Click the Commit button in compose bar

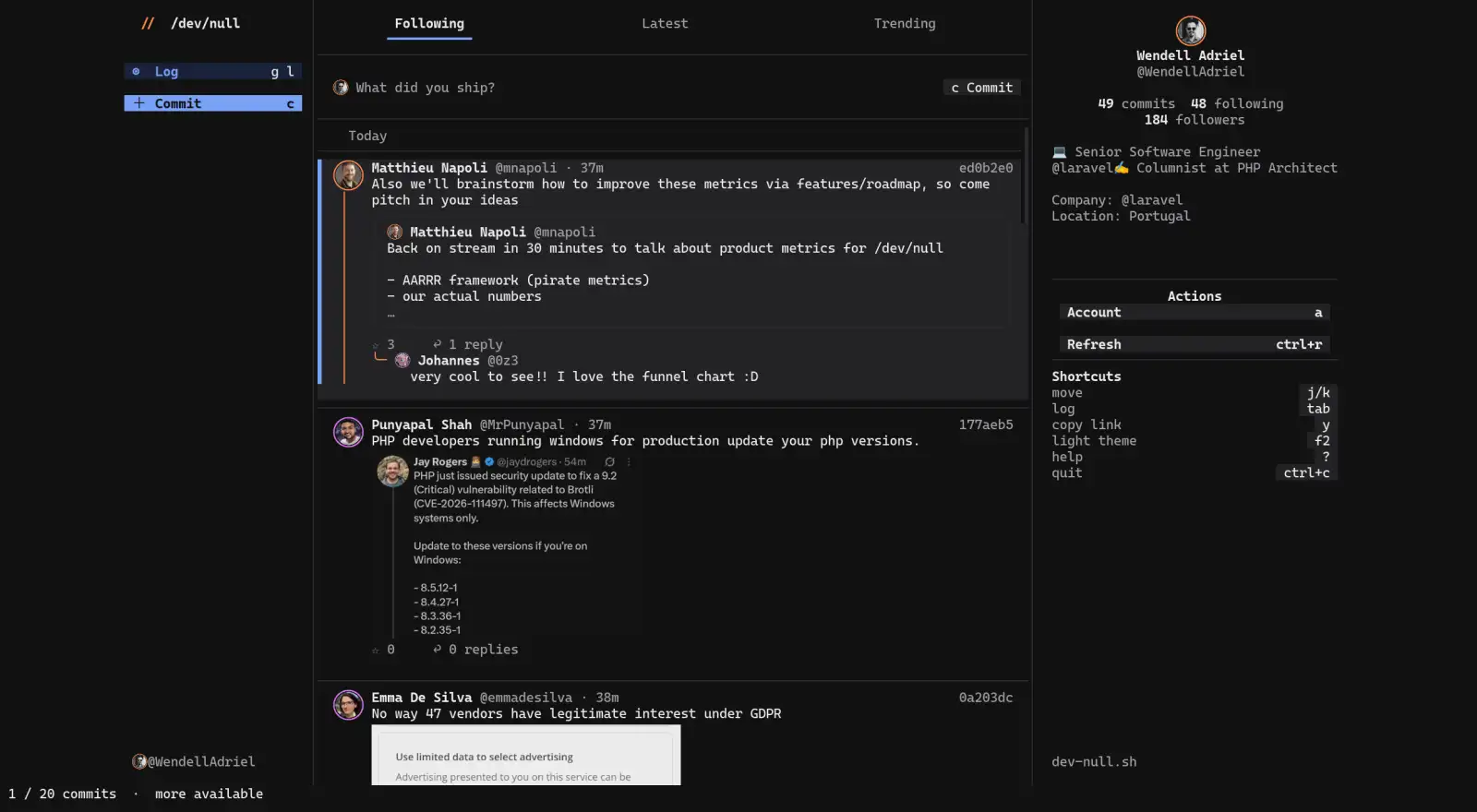click(982, 88)
